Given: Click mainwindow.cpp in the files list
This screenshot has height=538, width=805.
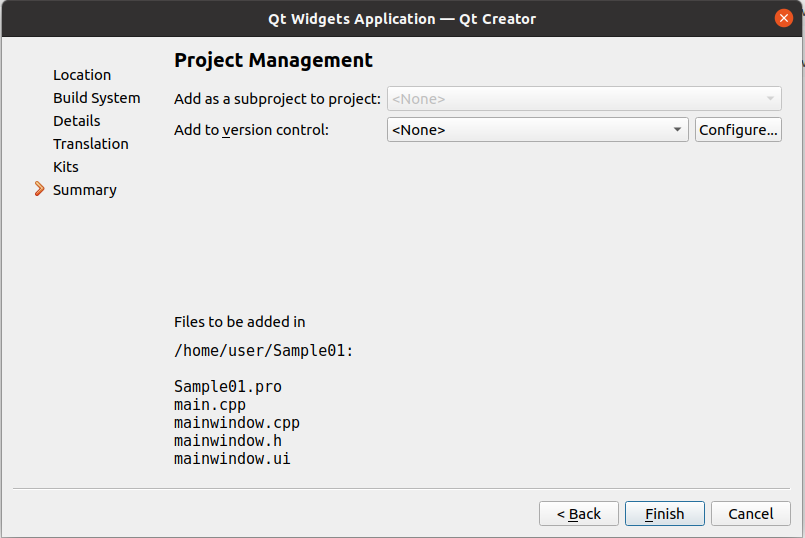Looking at the screenshot, I should (237, 423).
